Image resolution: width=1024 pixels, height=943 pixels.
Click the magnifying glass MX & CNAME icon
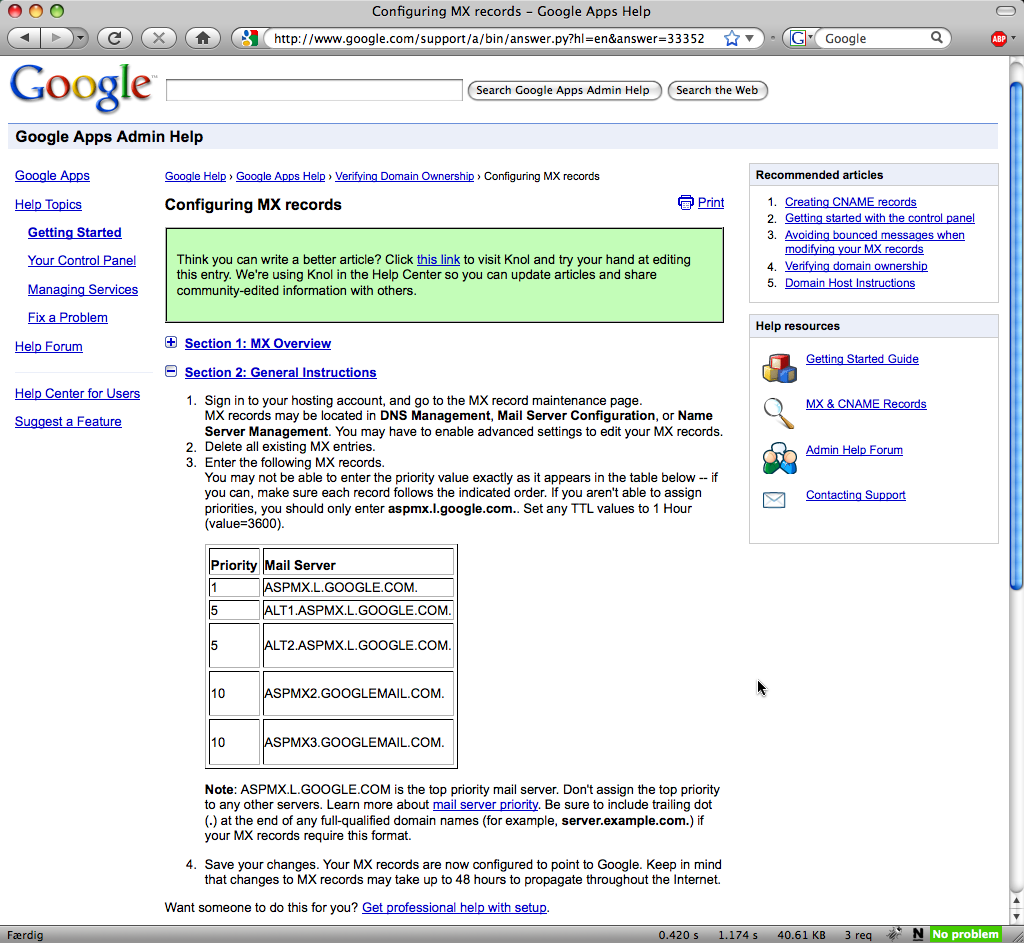tap(778, 413)
